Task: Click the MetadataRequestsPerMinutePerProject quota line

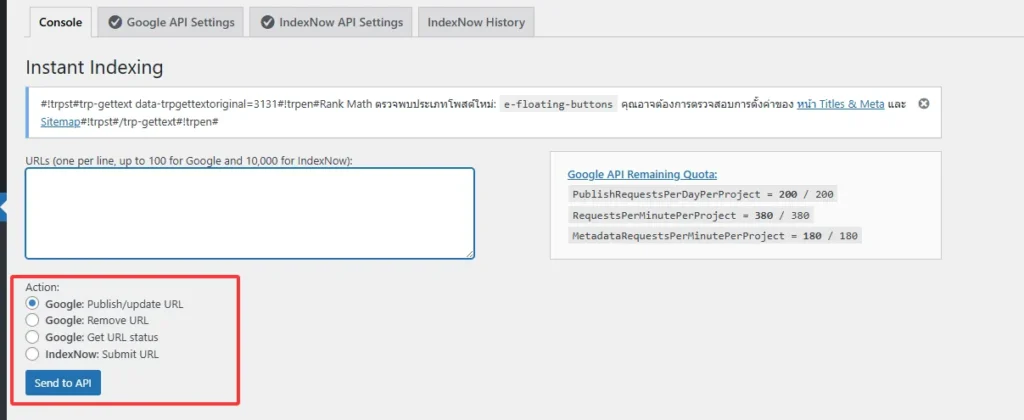Action: (x=715, y=236)
